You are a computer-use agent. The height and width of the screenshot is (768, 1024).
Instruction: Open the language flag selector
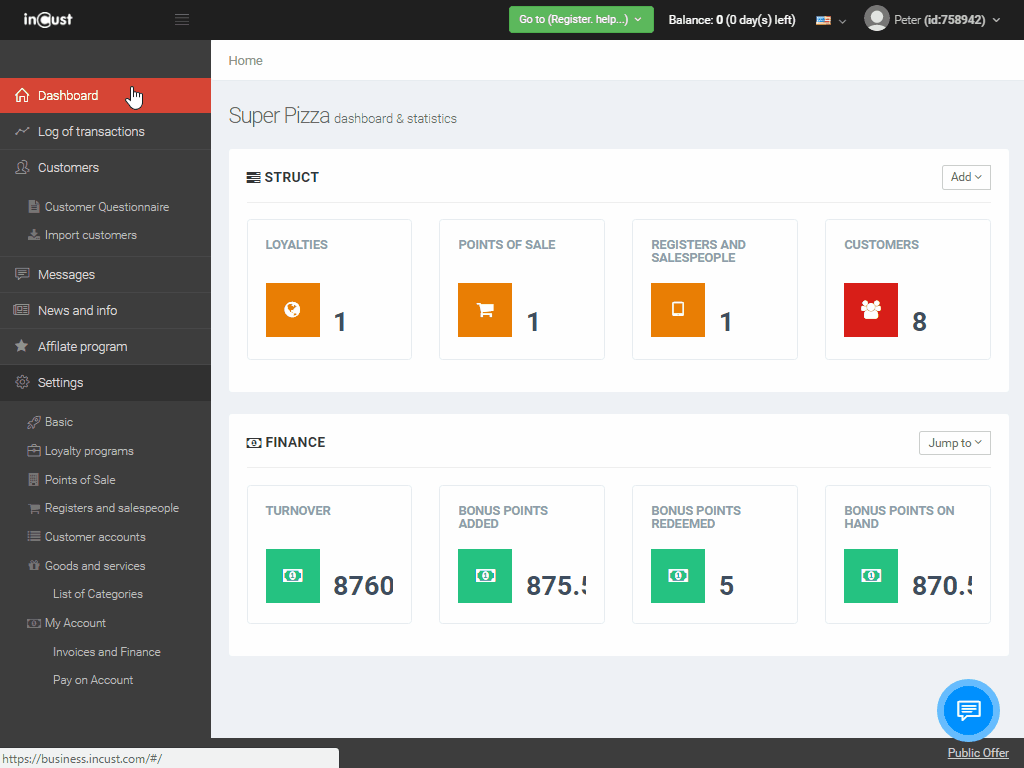point(830,20)
